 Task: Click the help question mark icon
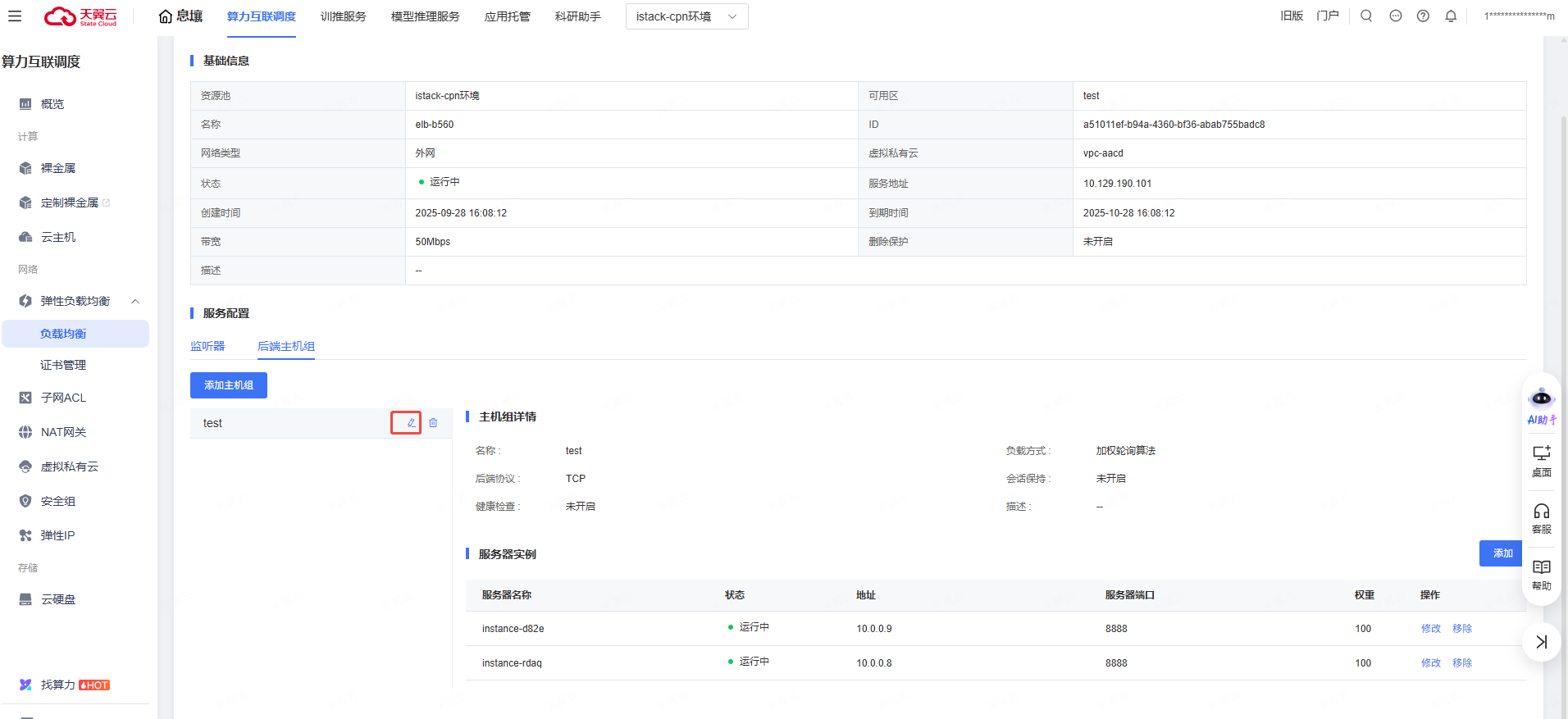(1423, 16)
